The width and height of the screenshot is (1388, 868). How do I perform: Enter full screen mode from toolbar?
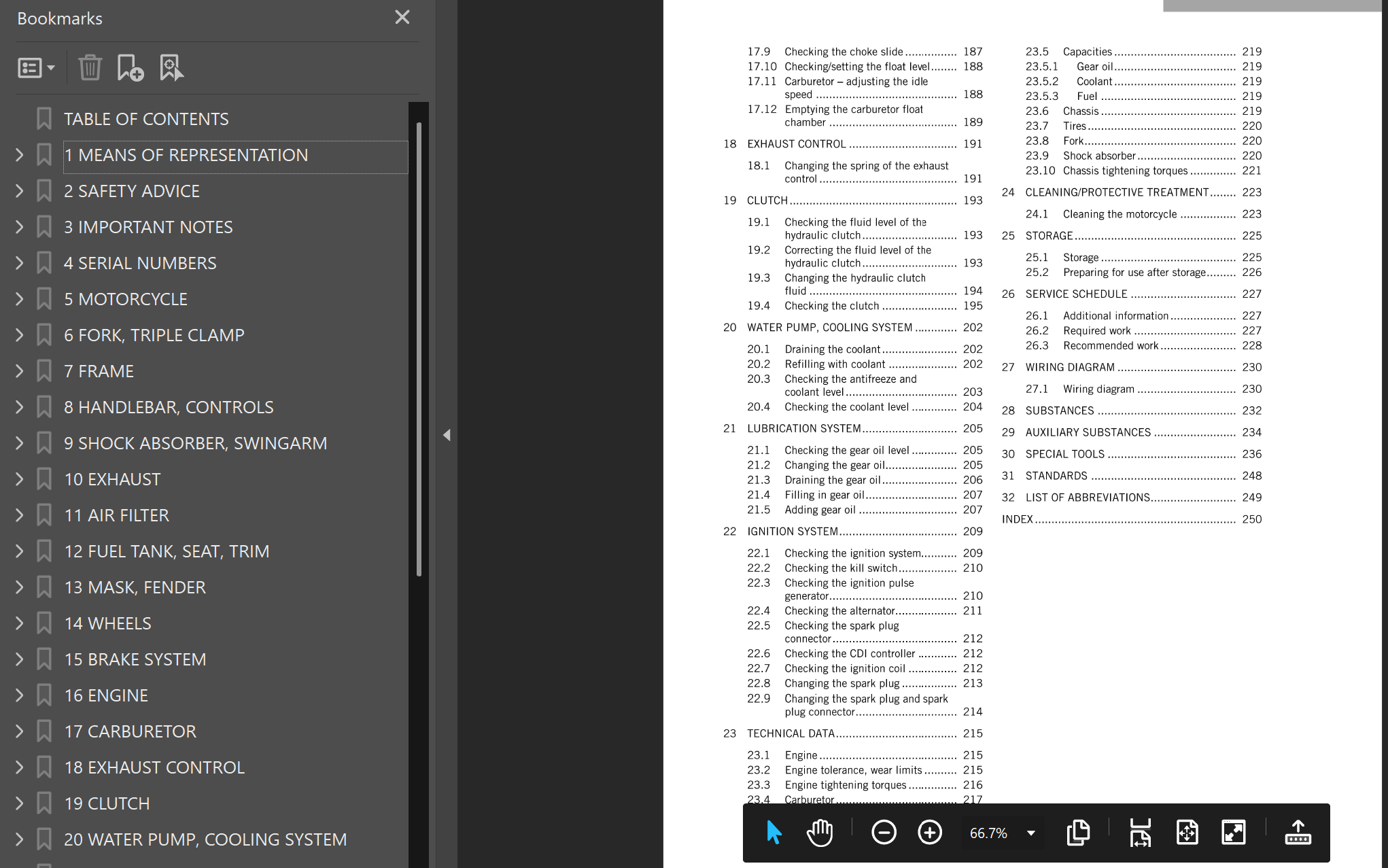click(x=1233, y=832)
